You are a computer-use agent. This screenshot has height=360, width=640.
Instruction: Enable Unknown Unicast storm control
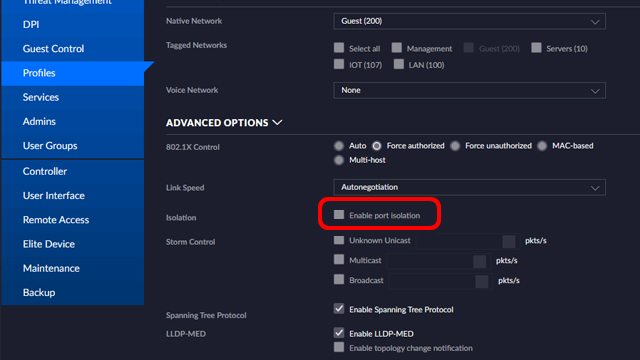pyautogui.click(x=339, y=240)
